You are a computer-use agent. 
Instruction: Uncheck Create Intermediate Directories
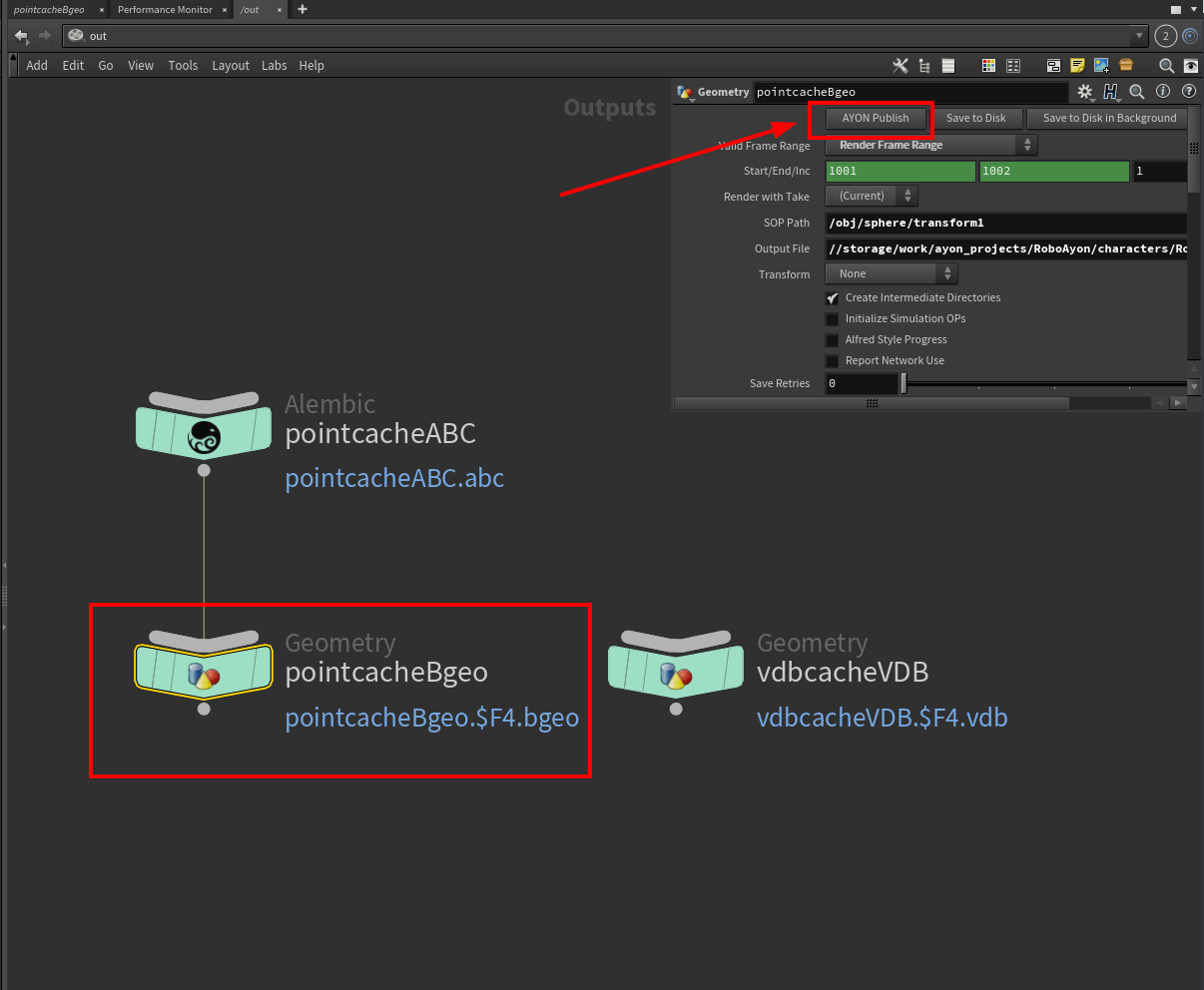click(x=833, y=297)
